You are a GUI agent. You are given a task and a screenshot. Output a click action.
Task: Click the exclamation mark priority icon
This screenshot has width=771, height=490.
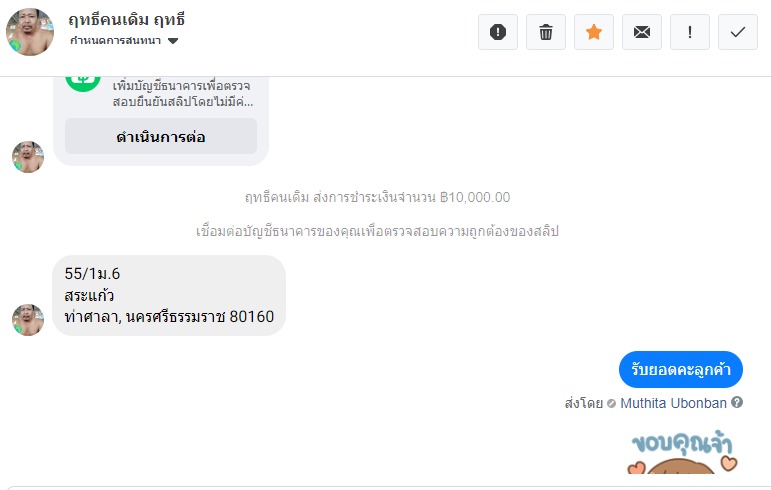690,32
